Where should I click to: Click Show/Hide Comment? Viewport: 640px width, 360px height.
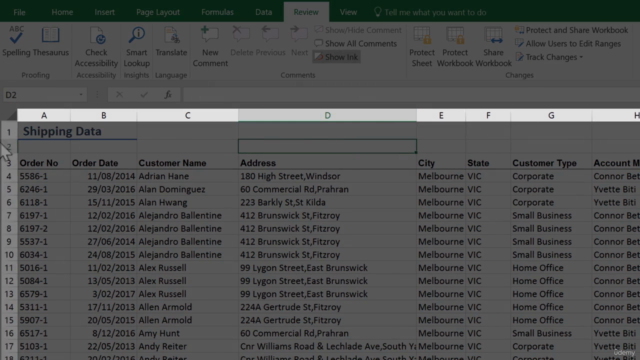pyautogui.click(x=358, y=30)
